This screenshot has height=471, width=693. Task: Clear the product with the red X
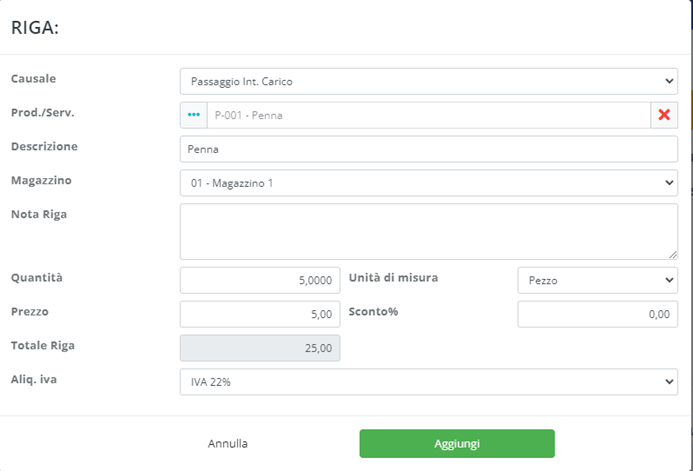(x=664, y=115)
